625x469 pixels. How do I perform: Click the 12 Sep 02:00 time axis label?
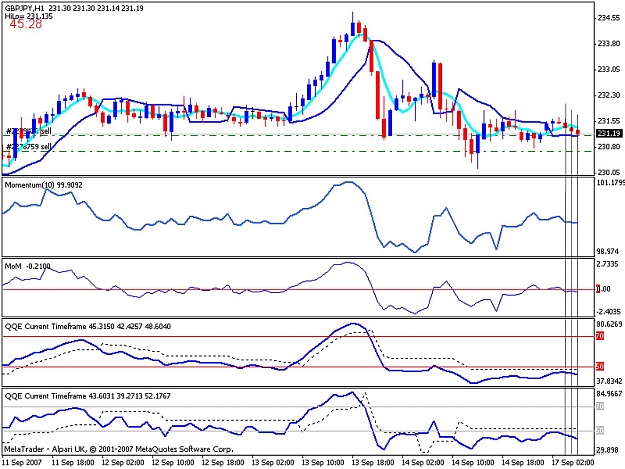click(123, 462)
